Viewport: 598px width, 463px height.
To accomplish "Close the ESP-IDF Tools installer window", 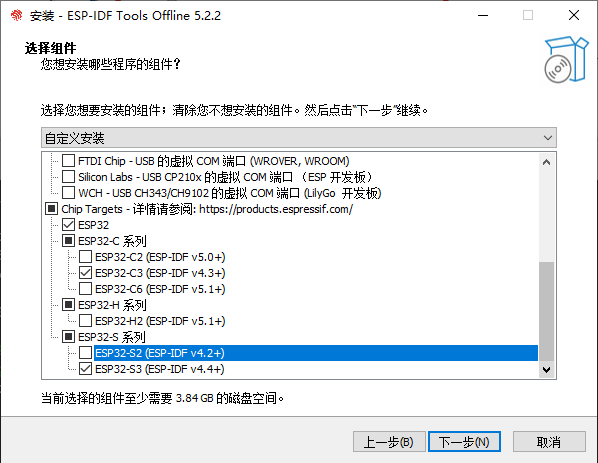I will coord(574,16).
